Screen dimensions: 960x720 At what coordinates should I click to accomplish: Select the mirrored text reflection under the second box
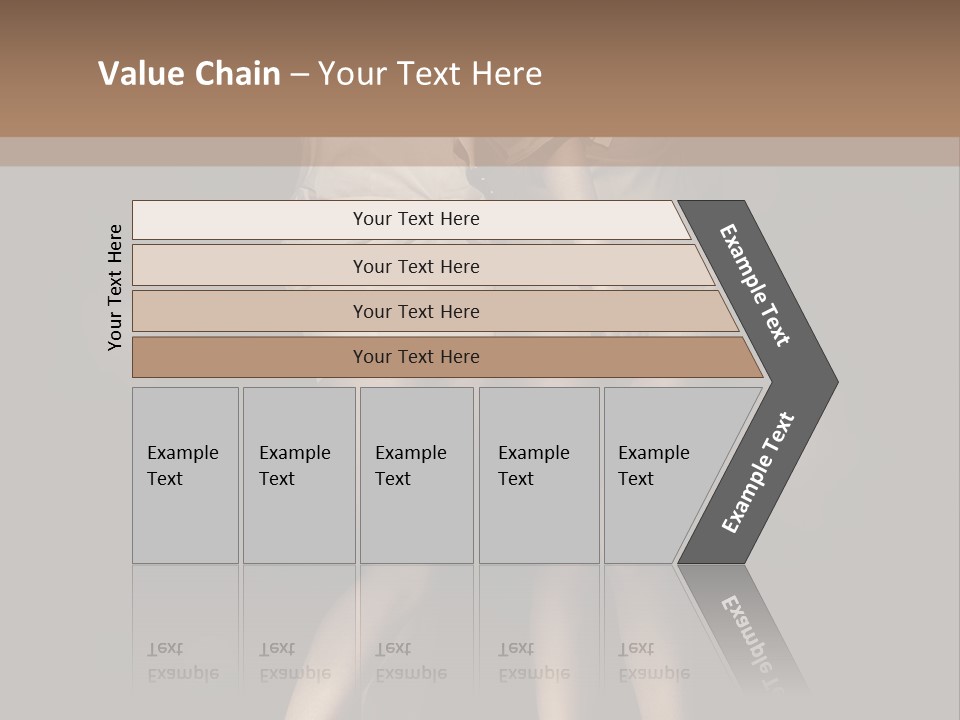295,660
